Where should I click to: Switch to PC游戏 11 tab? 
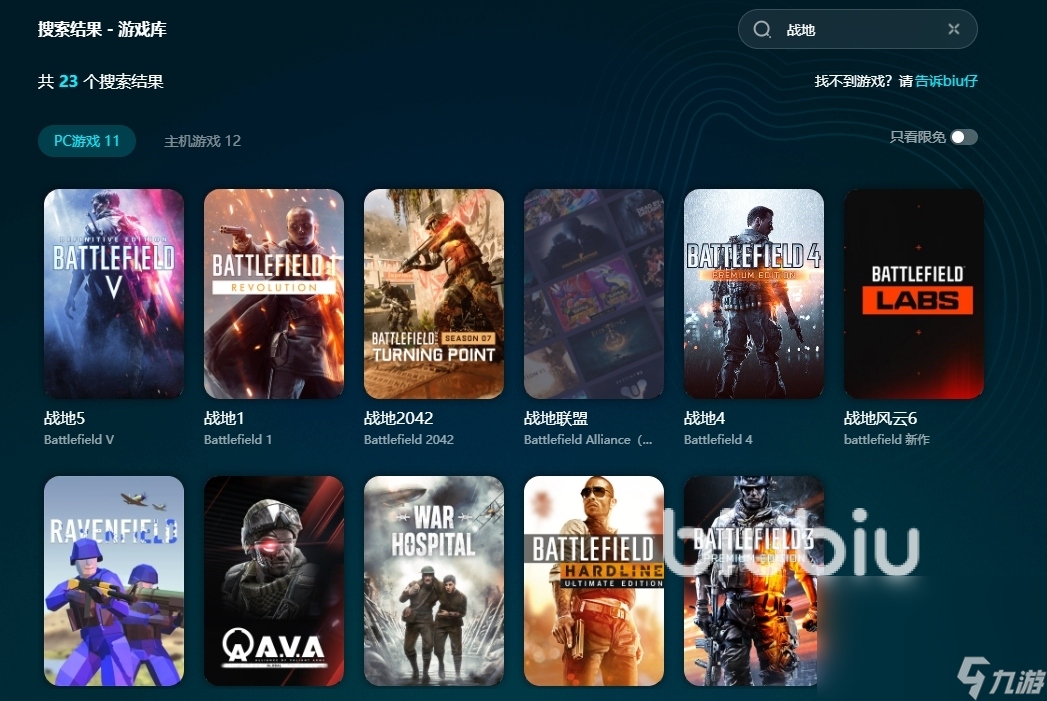(87, 141)
